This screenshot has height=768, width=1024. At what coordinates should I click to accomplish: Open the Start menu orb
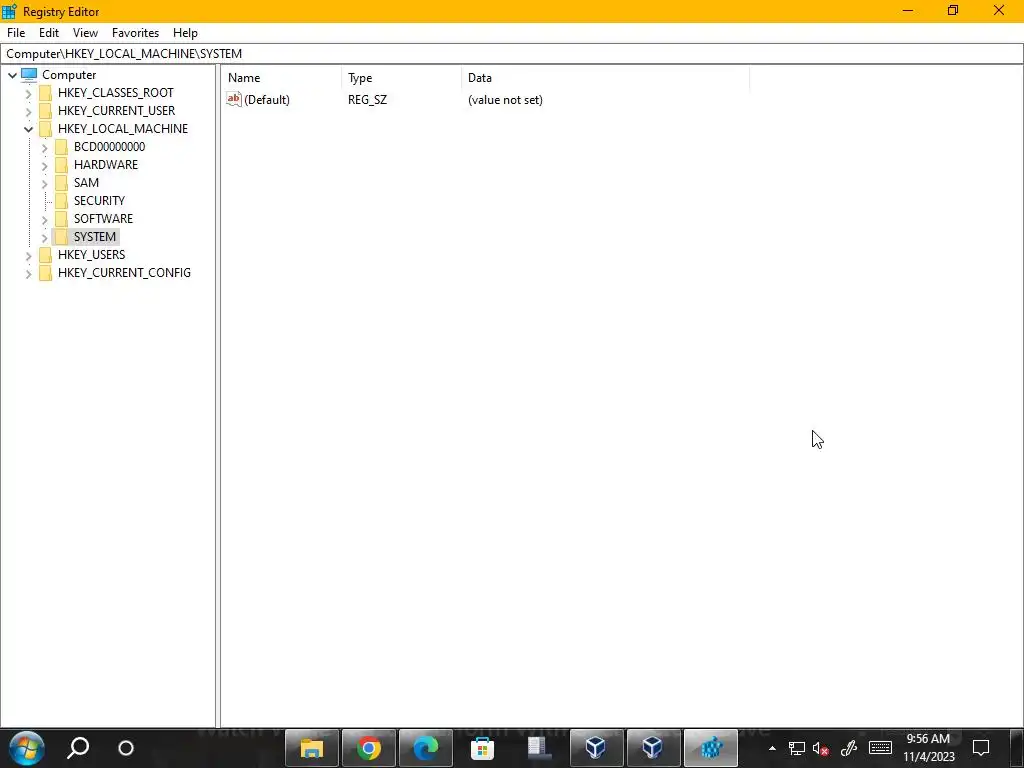(x=27, y=748)
